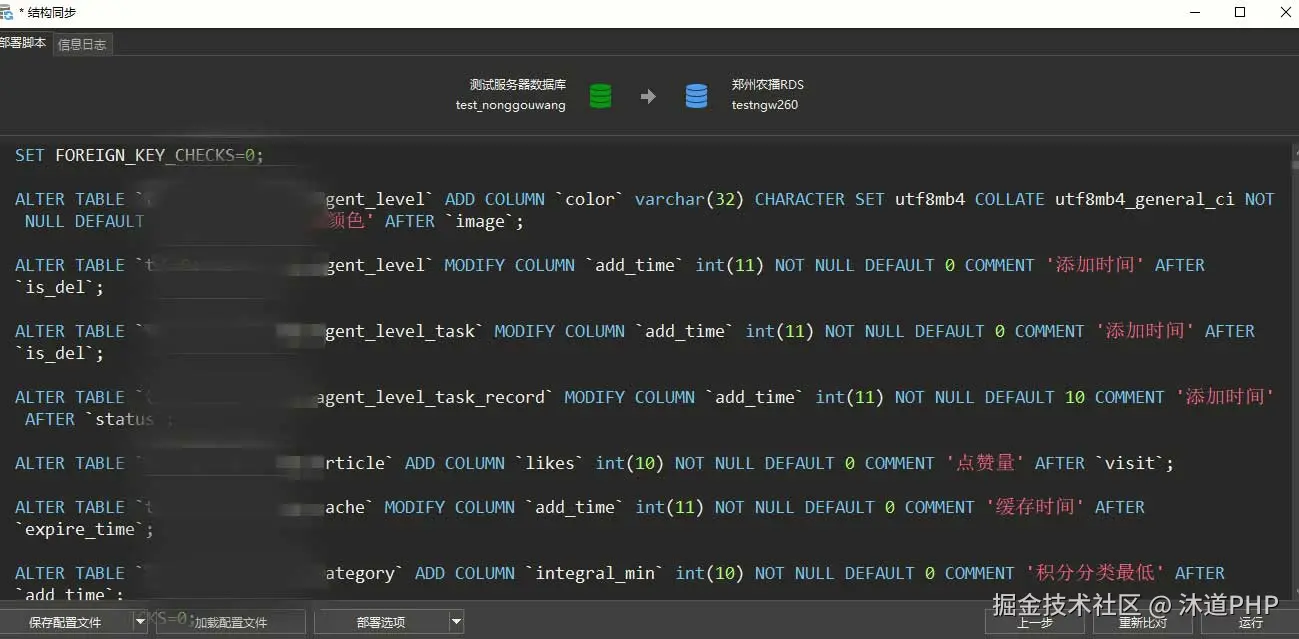Image resolution: width=1299 pixels, height=639 pixels.
Task: Click the 保存配置文件 button
Action: pyautogui.click(x=65, y=622)
